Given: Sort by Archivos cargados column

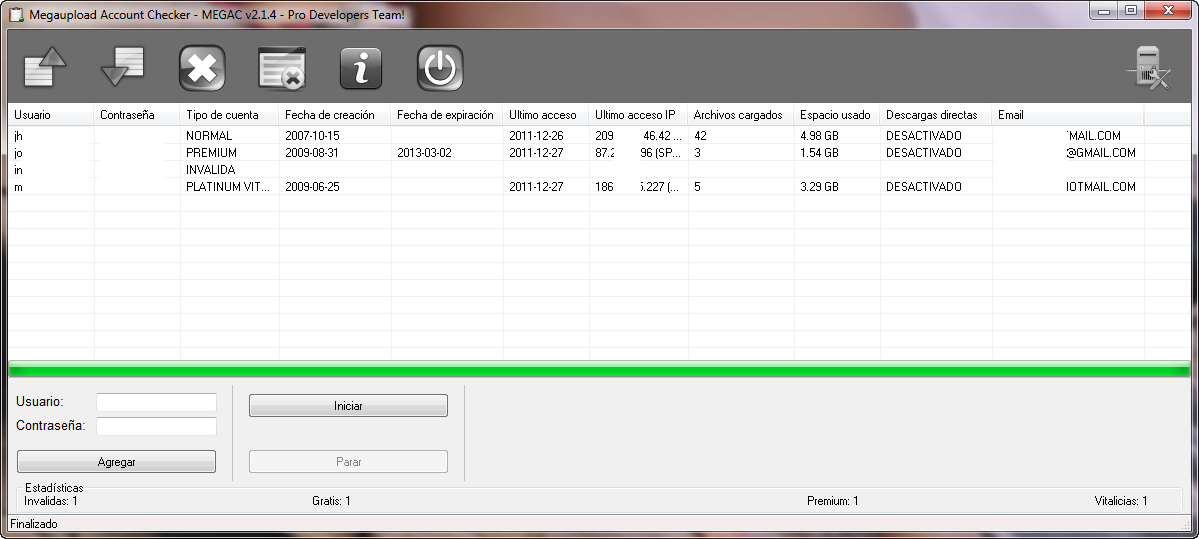Looking at the screenshot, I should click(x=741, y=115).
